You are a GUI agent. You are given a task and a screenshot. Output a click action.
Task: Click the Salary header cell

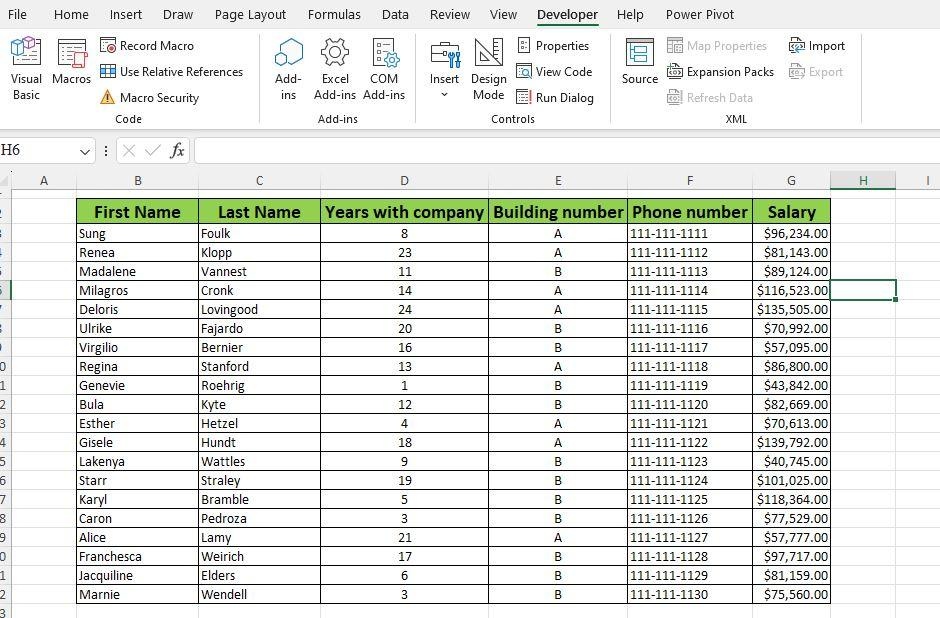(x=791, y=212)
